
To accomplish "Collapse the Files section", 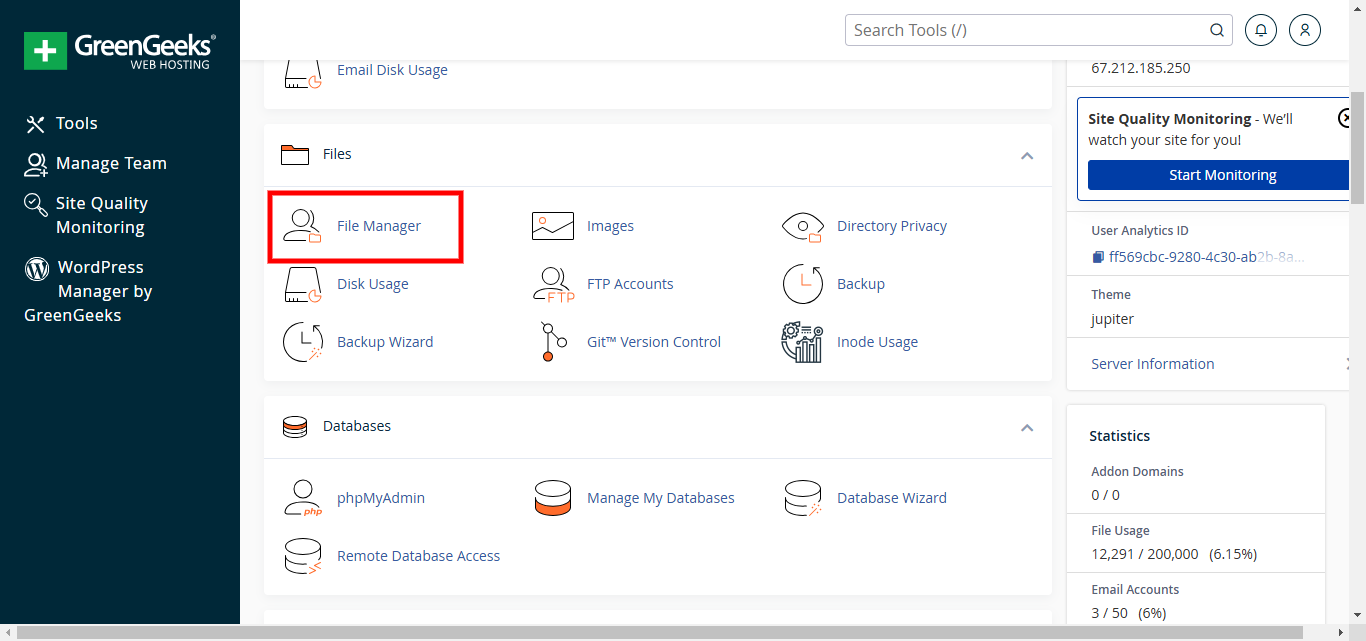I will (1026, 156).
